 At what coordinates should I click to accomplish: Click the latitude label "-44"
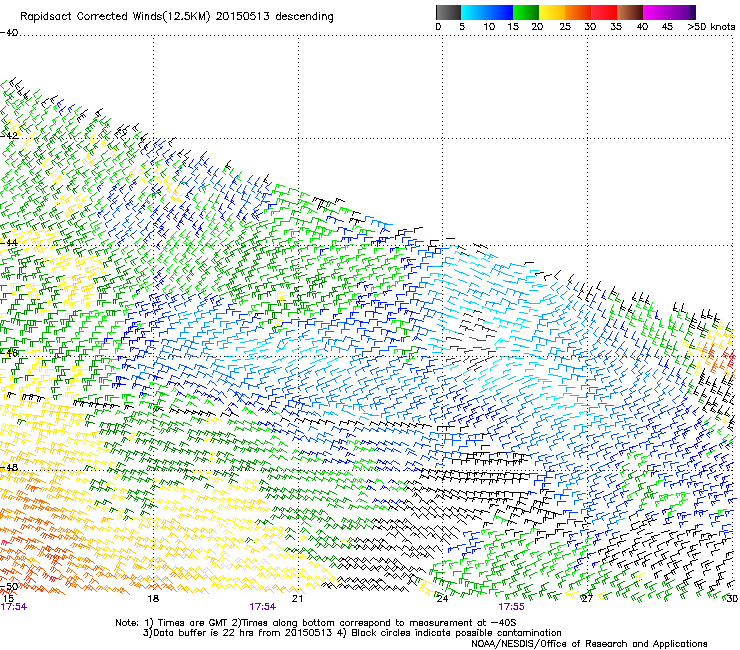coord(9,243)
